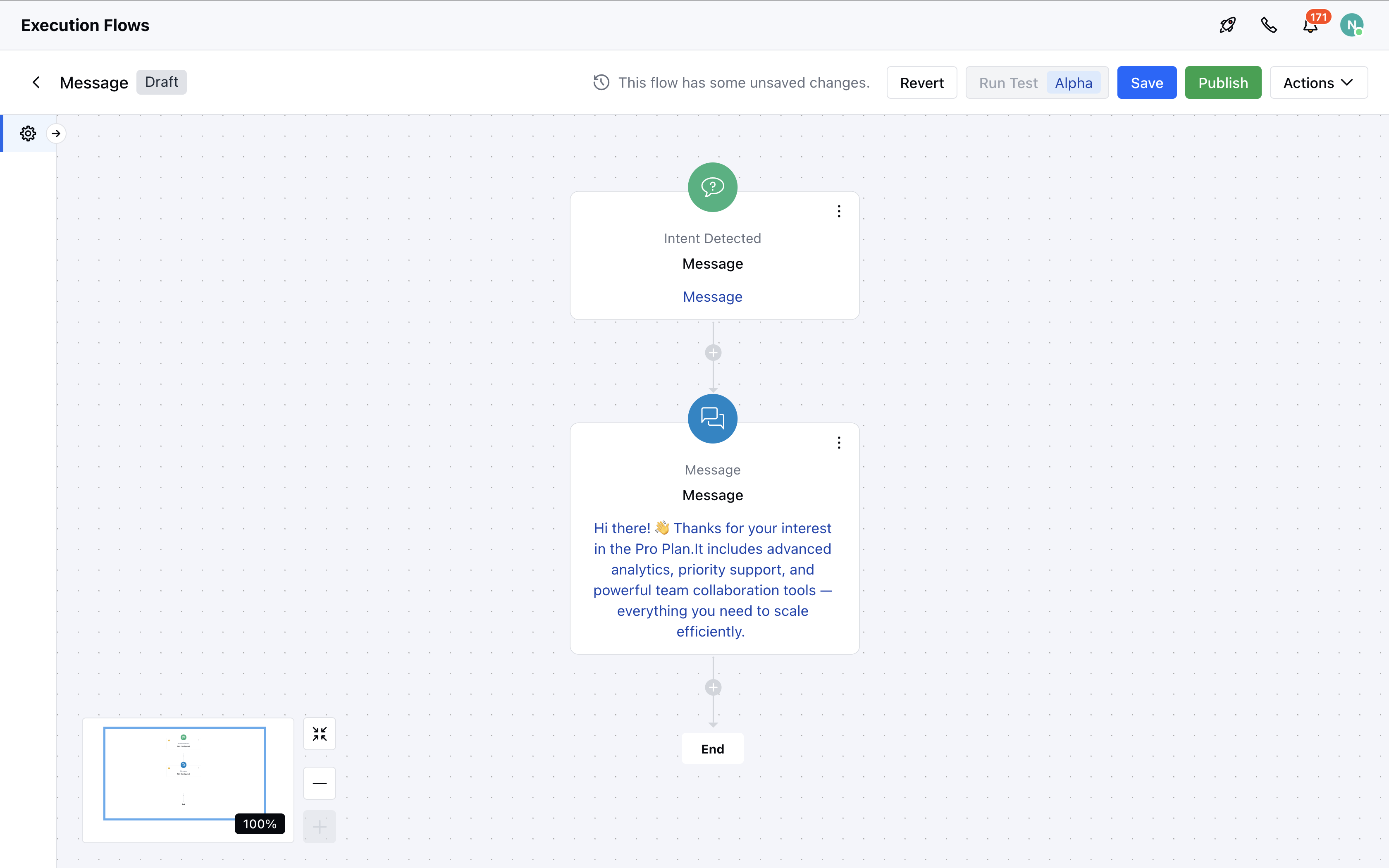Open flow settings gear icon
Screen dimensions: 1389x868
(28, 134)
